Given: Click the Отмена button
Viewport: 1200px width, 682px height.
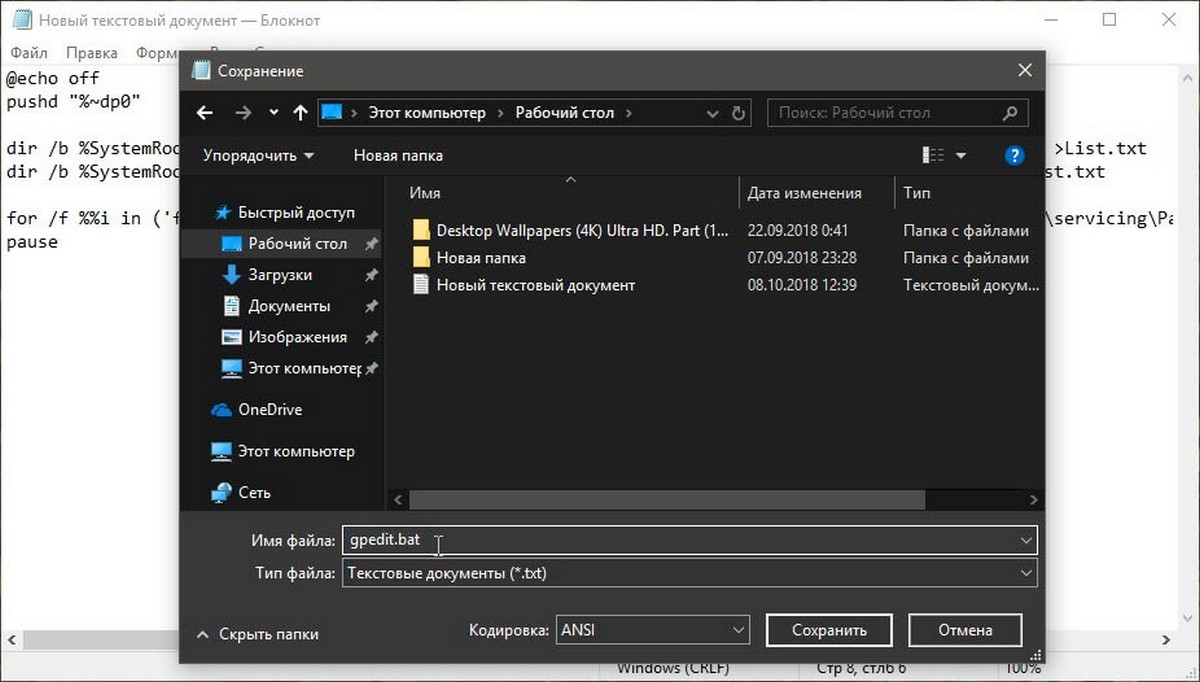Looking at the screenshot, I should (965, 630).
